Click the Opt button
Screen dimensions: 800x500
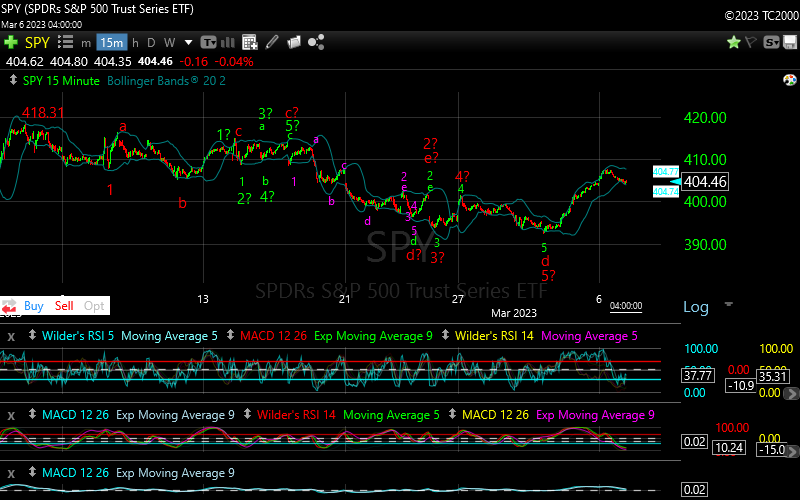click(94, 306)
